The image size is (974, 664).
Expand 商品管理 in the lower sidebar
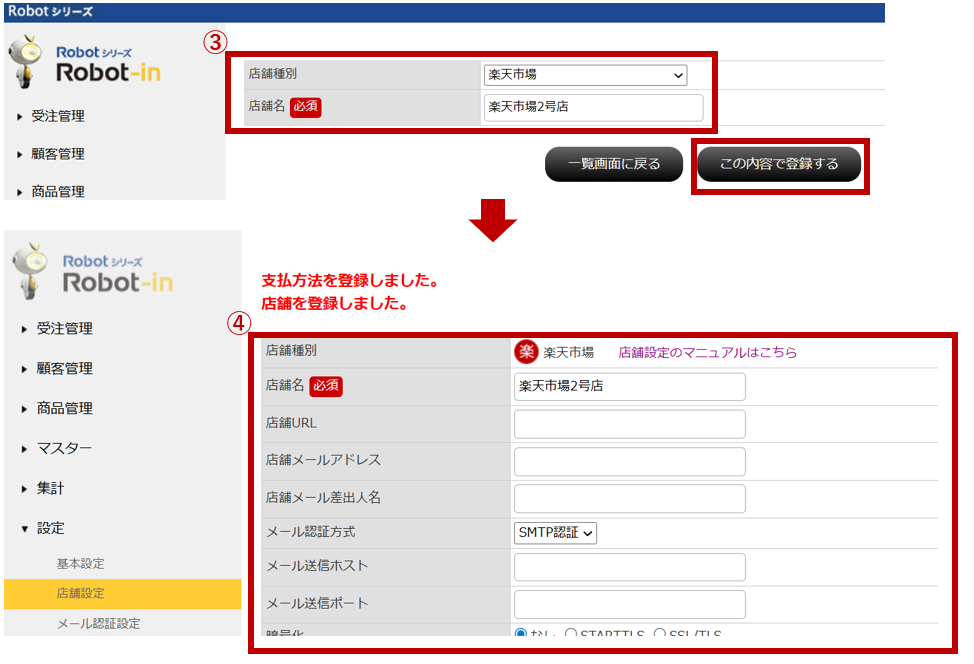[x=64, y=408]
